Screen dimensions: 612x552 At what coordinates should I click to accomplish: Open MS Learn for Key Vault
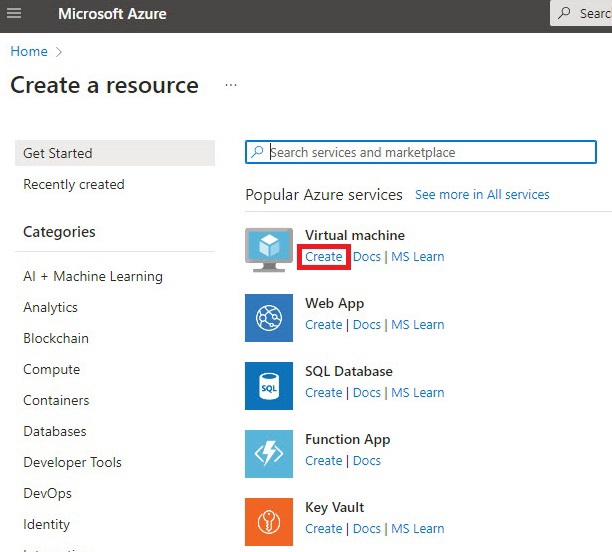(x=418, y=528)
